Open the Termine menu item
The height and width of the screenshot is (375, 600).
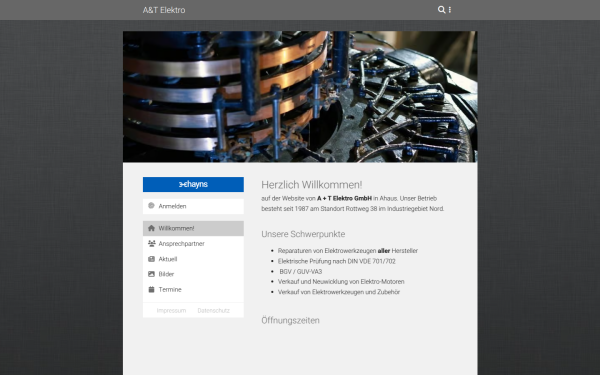(x=193, y=290)
